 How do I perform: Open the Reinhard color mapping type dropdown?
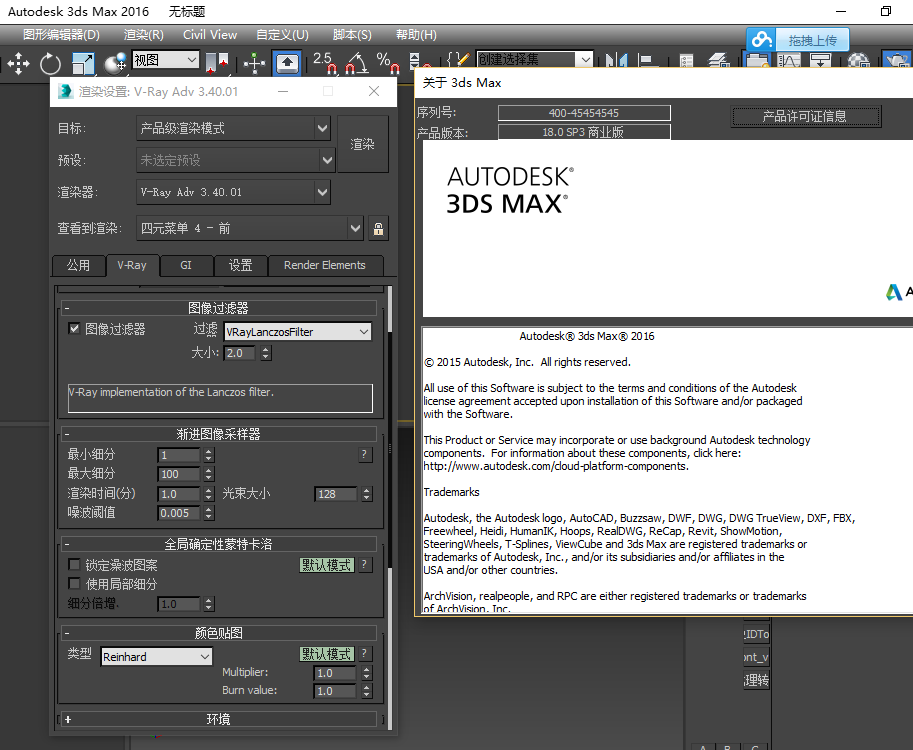point(157,657)
